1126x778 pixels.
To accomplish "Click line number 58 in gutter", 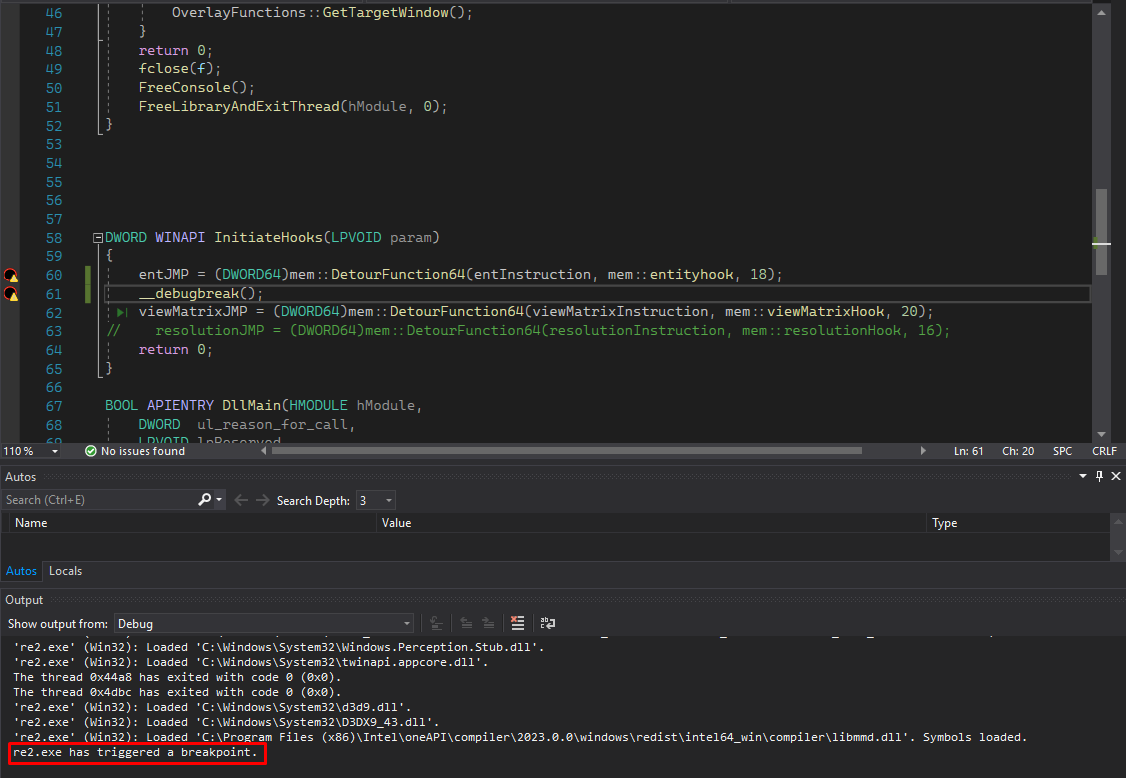I will [x=54, y=238].
